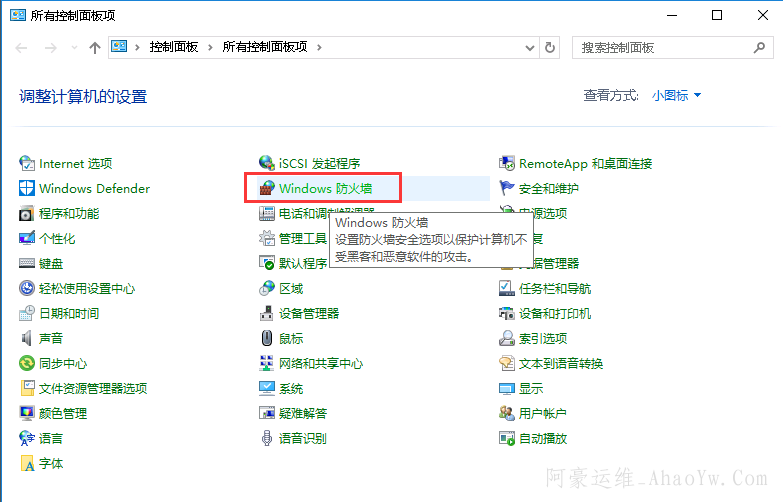Screen dimensions: 783x502
Task: Open the 任务栏和导航 icon
Action: (x=507, y=288)
